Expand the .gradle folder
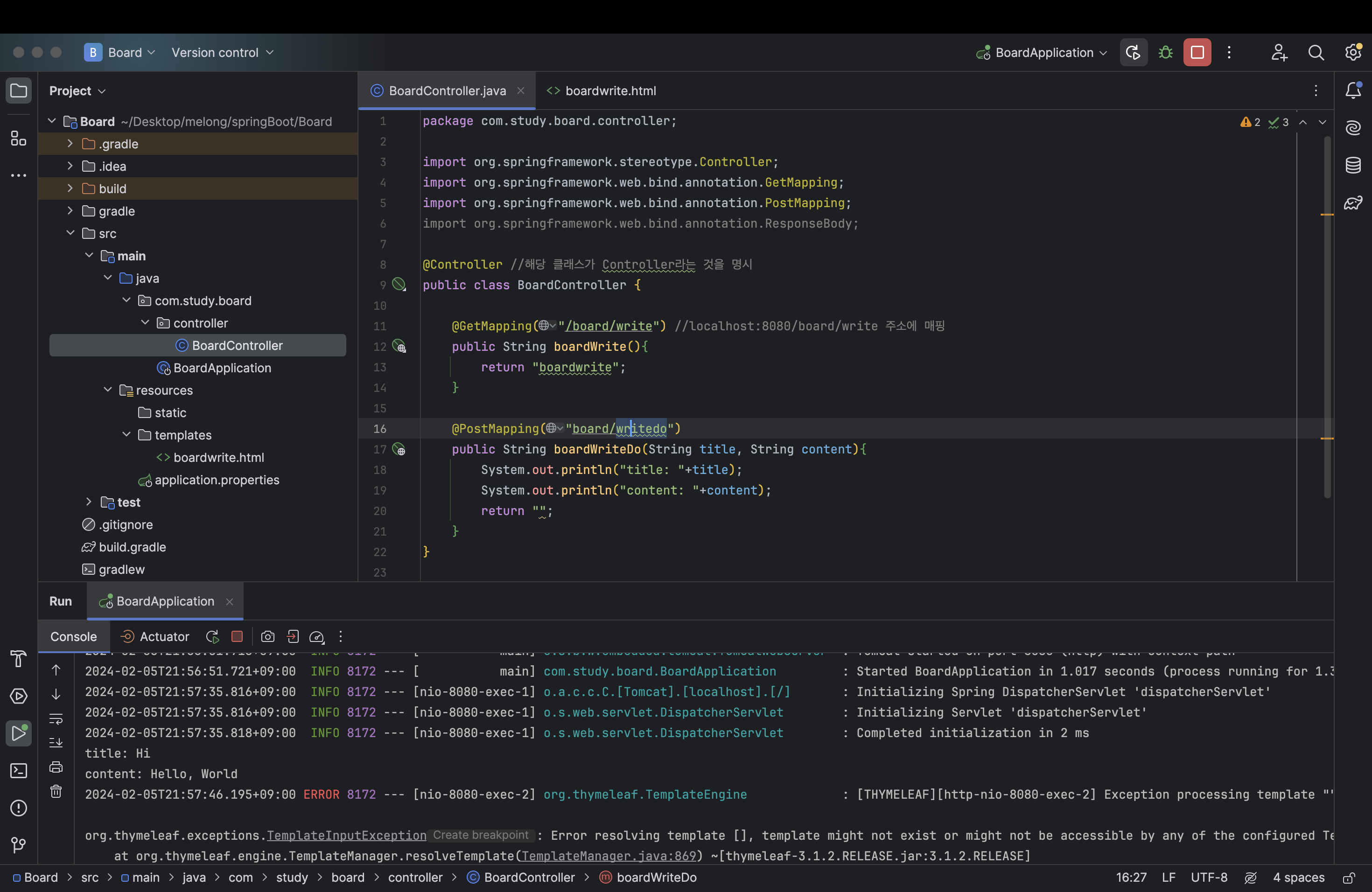 70,144
